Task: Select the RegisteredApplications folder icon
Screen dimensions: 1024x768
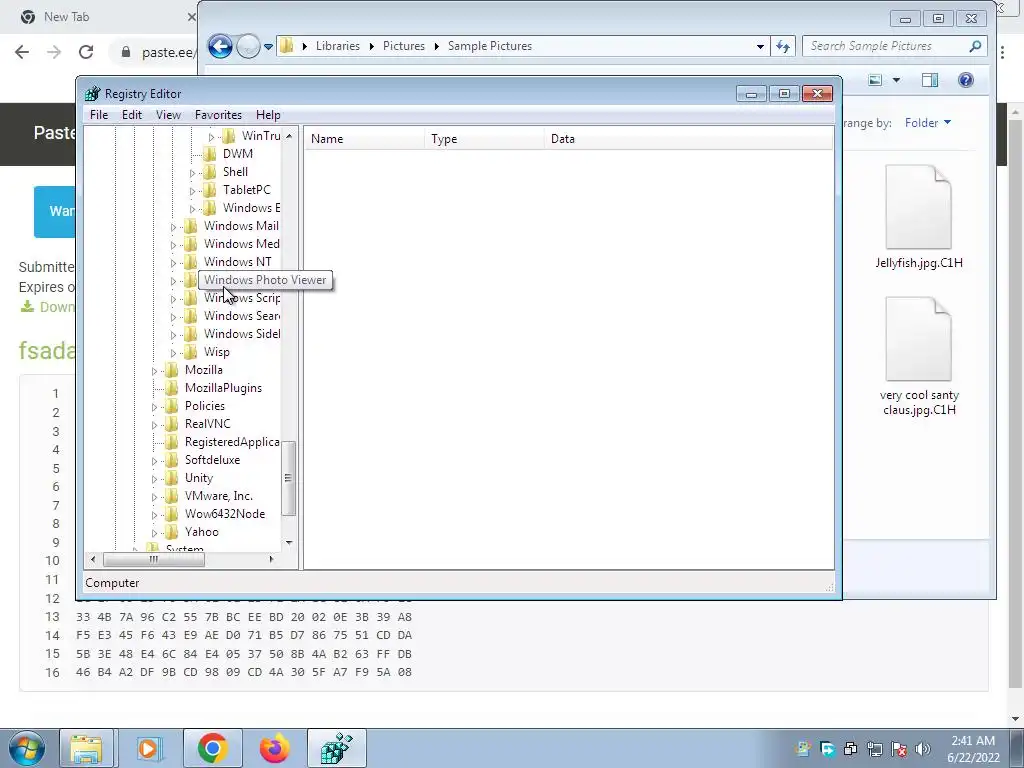Action: (x=172, y=442)
